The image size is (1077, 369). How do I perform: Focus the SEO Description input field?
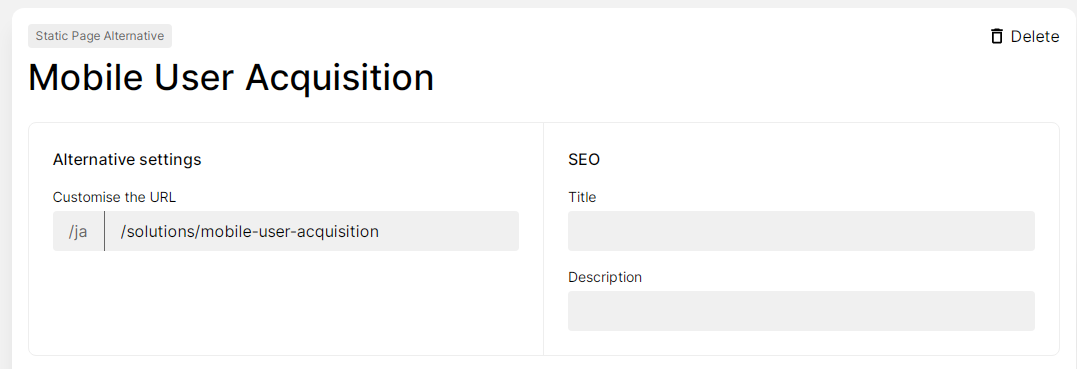(801, 311)
